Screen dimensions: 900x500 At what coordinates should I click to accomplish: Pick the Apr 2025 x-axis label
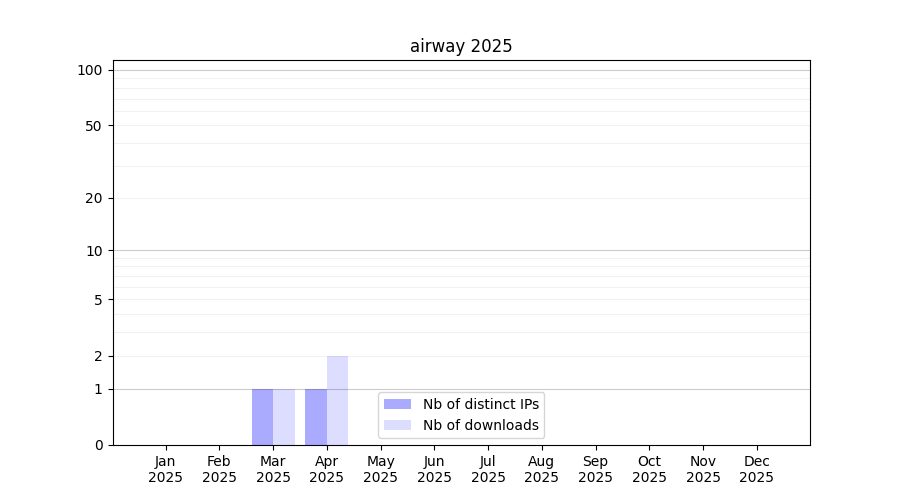coord(327,469)
